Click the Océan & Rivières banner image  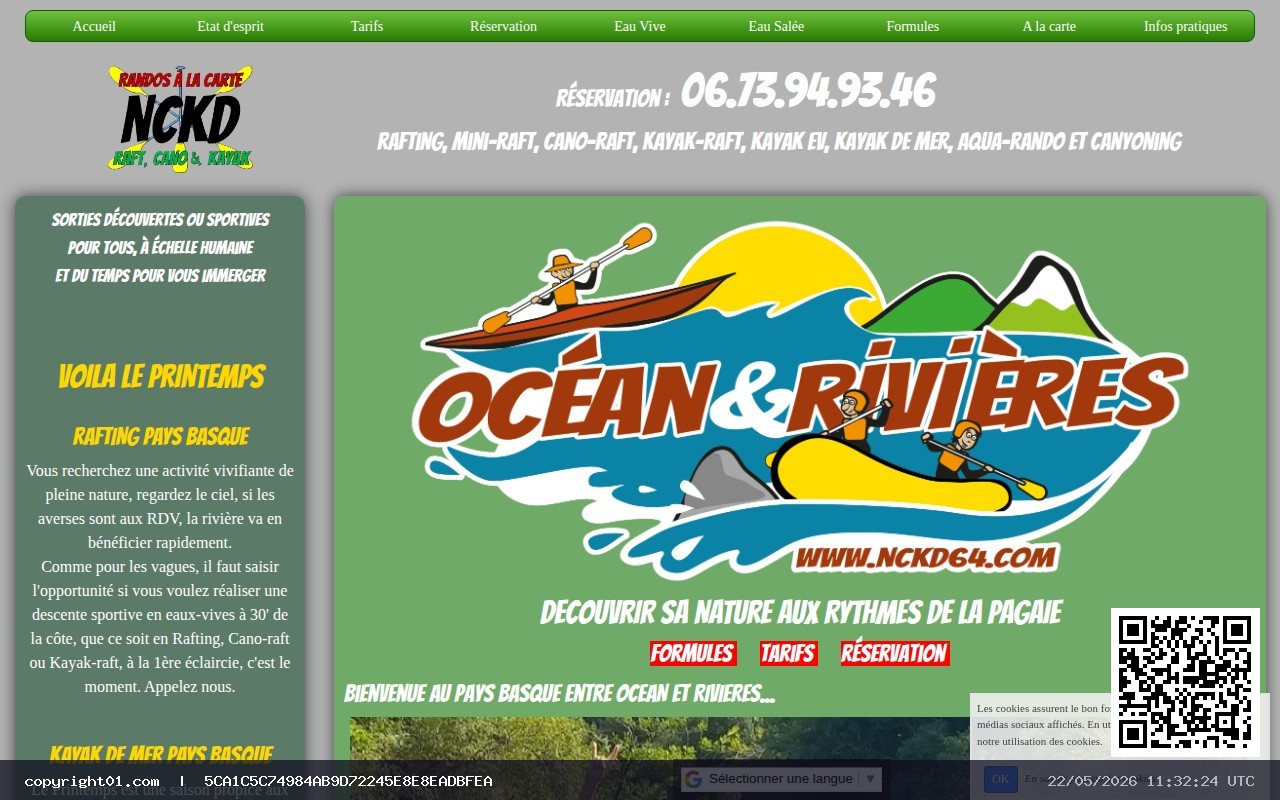click(800, 400)
